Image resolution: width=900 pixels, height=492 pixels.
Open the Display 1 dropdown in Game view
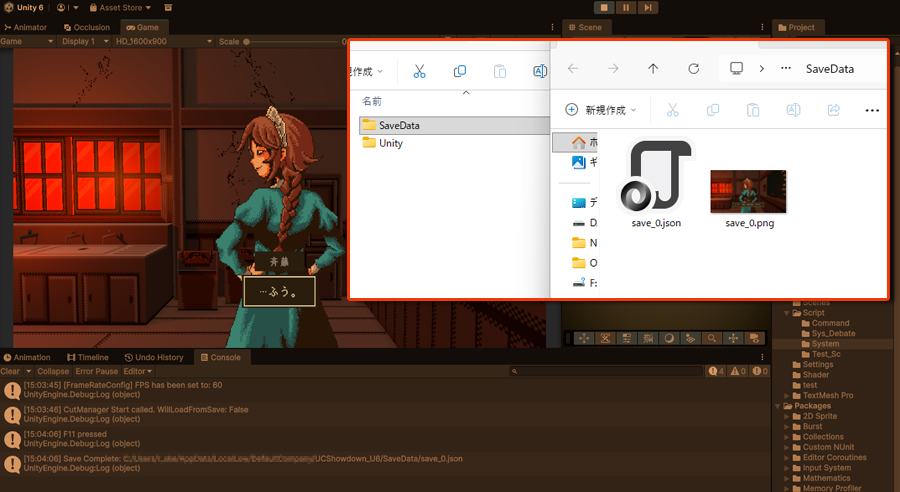(x=84, y=42)
